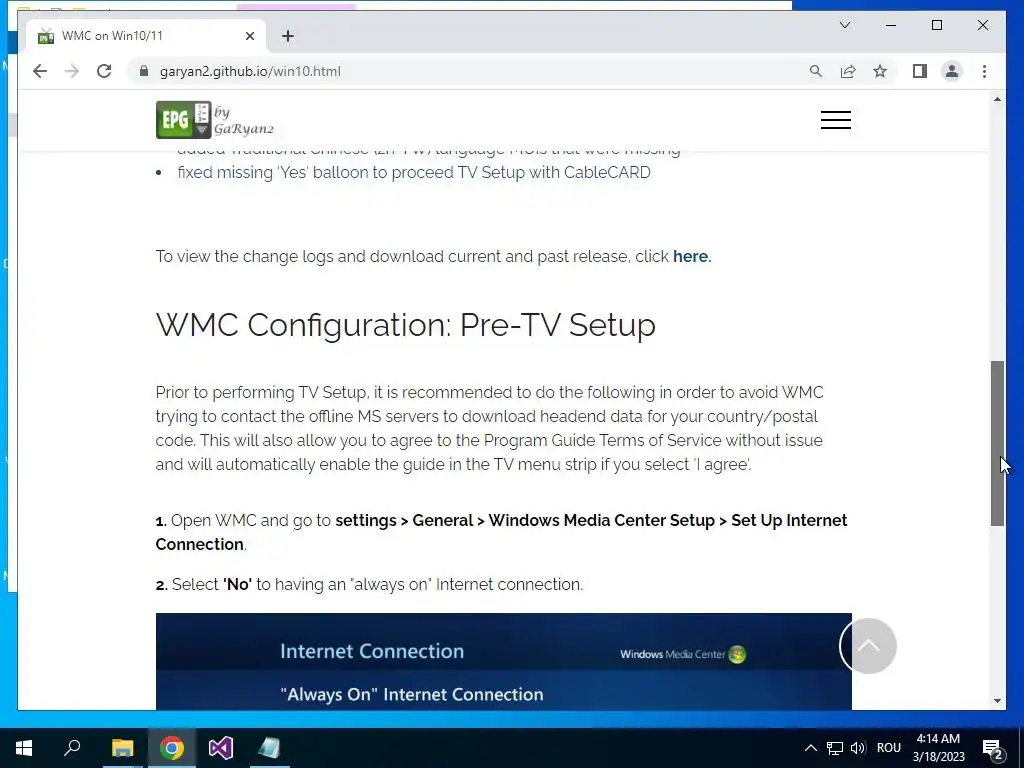Show hidden system tray icons
The width and height of the screenshot is (1024, 768).
pyautogui.click(x=810, y=748)
